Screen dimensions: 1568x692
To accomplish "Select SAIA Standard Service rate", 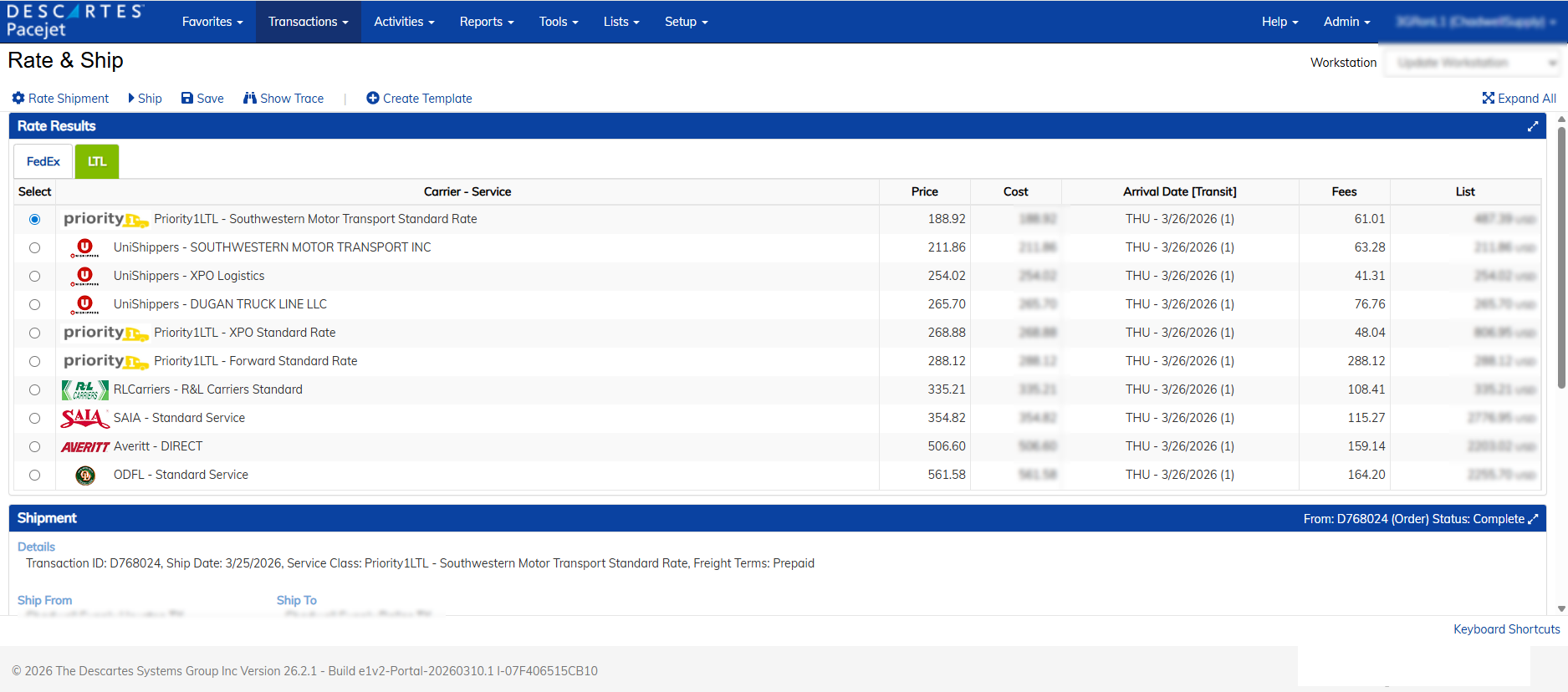I will (34, 418).
